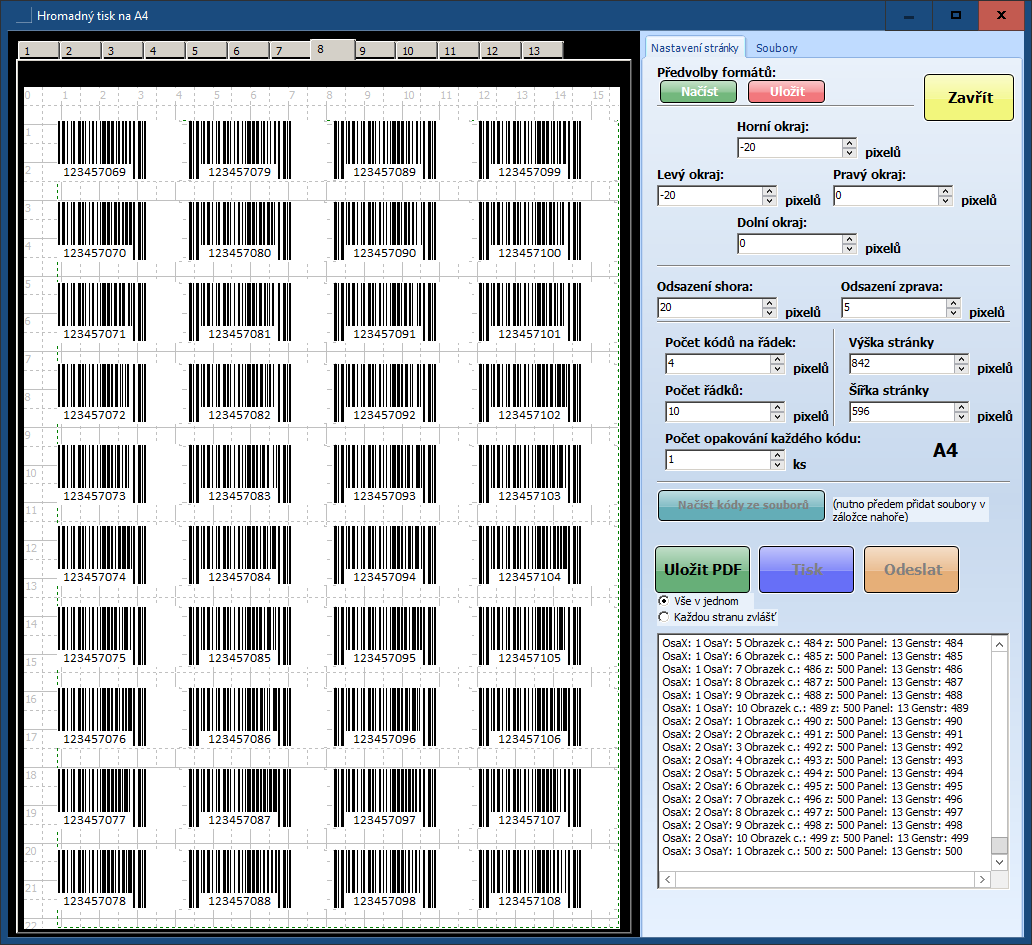Image resolution: width=1032 pixels, height=945 pixels.
Task: Select page tab 5
Action: tap(206, 51)
